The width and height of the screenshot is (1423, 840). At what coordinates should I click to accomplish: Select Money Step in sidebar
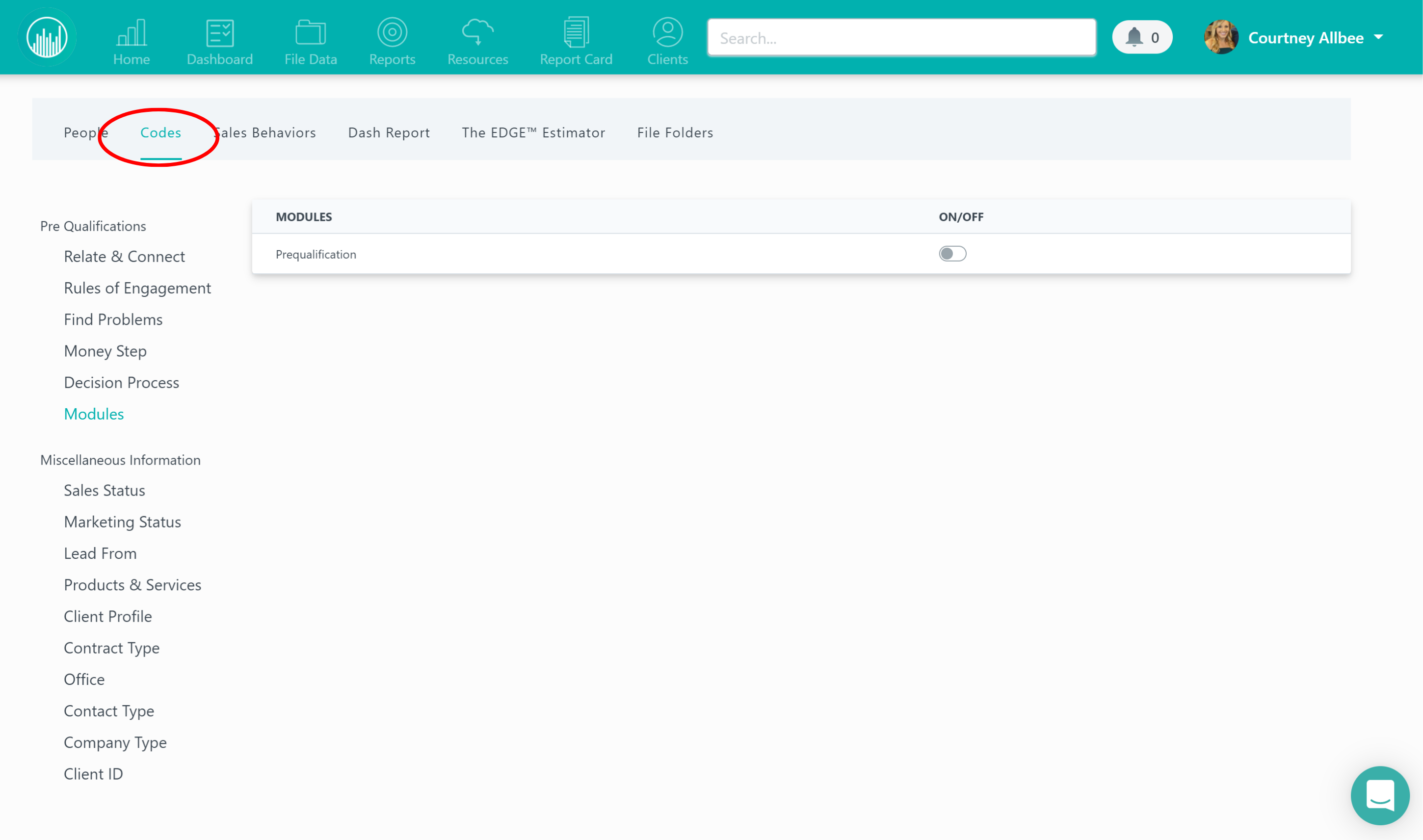105,351
